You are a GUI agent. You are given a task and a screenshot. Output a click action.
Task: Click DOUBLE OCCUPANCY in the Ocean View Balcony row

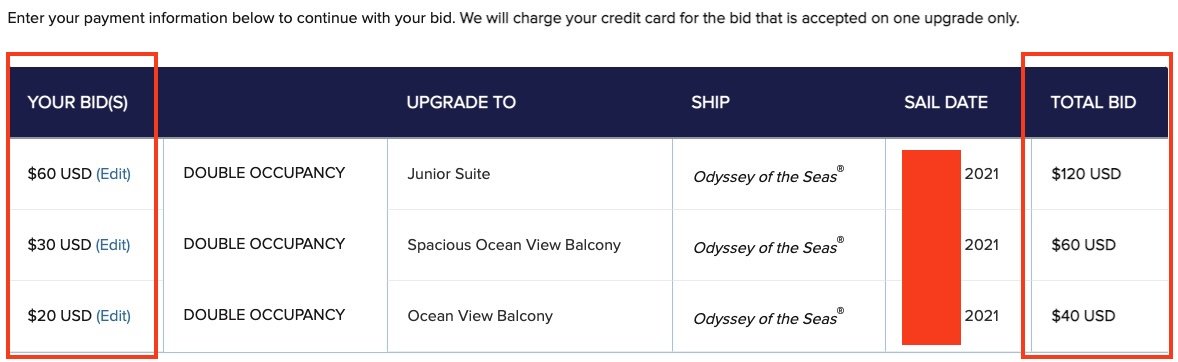[264, 314]
